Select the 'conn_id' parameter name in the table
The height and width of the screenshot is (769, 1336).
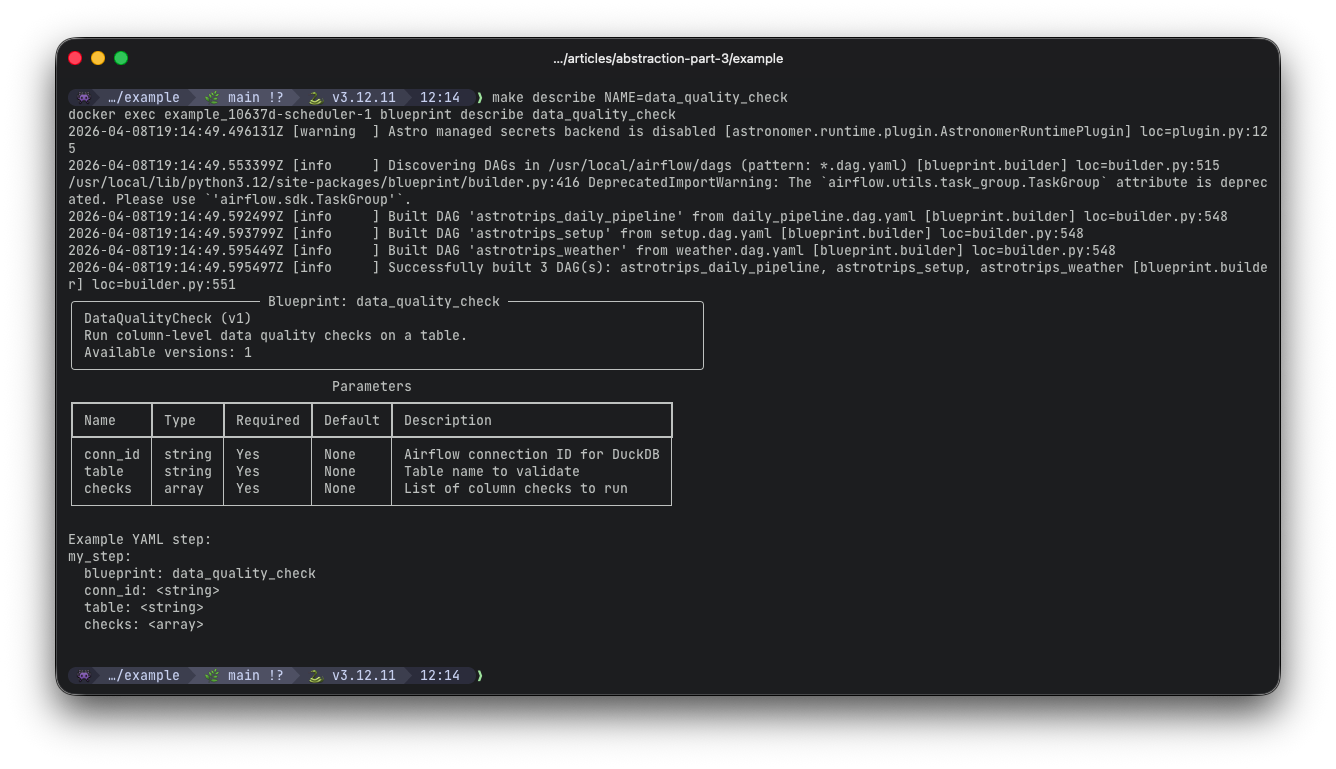tap(111, 454)
